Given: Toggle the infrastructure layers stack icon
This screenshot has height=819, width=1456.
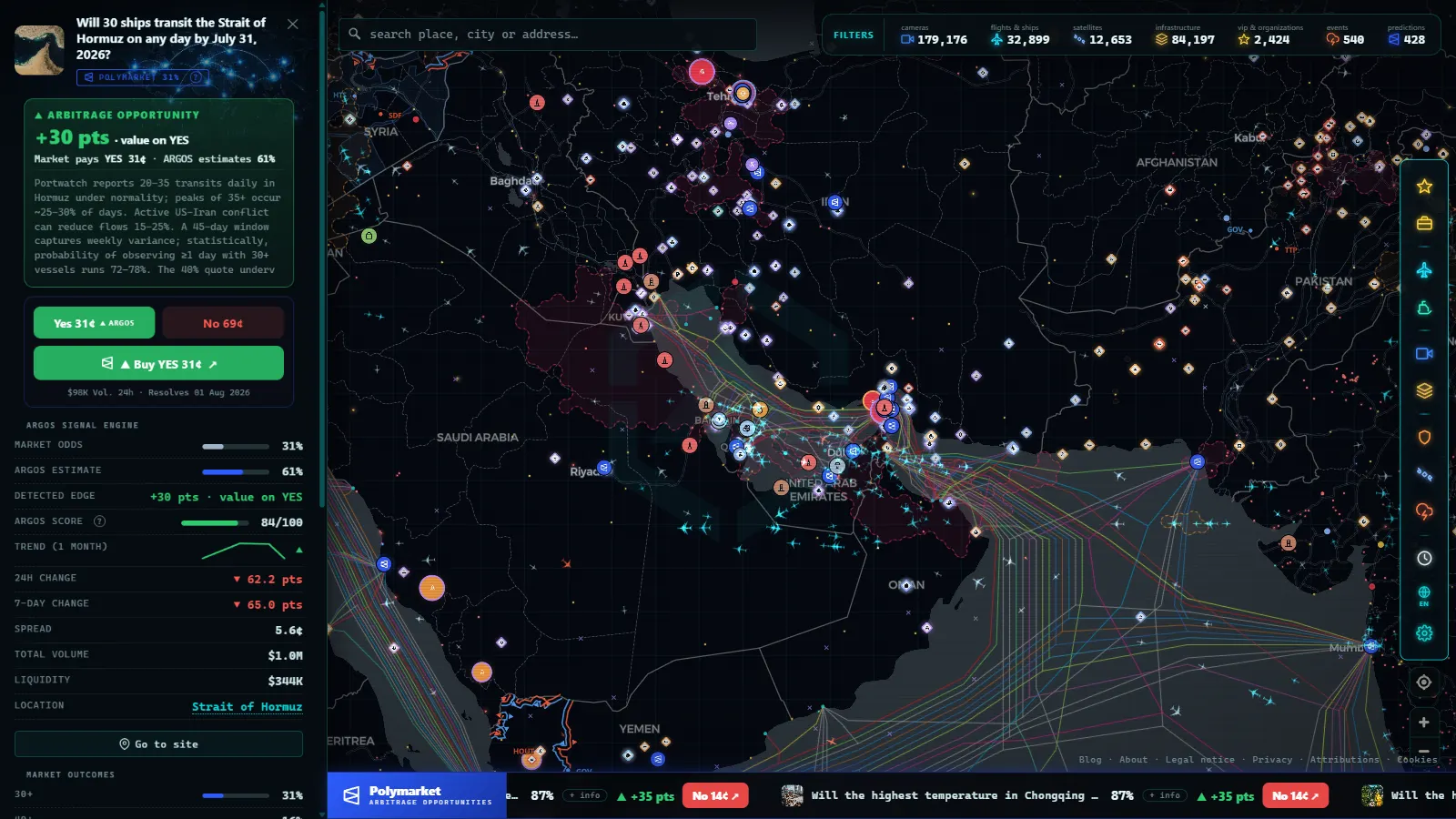Looking at the screenshot, I should 1424,390.
